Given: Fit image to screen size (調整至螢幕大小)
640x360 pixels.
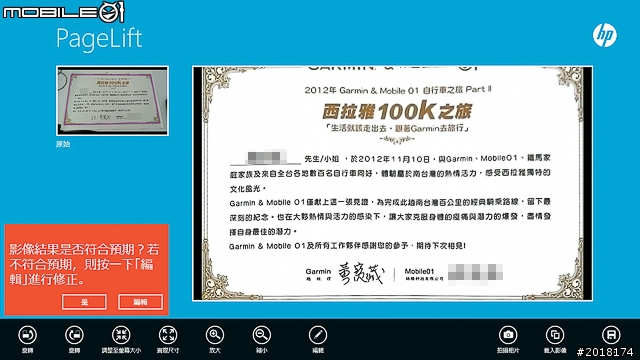Looking at the screenshot, I should click(121, 335).
